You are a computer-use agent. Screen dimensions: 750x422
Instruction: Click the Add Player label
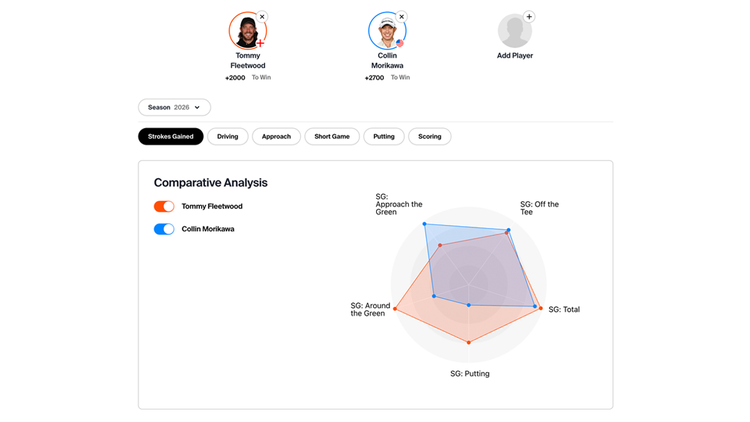pyautogui.click(x=515, y=56)
